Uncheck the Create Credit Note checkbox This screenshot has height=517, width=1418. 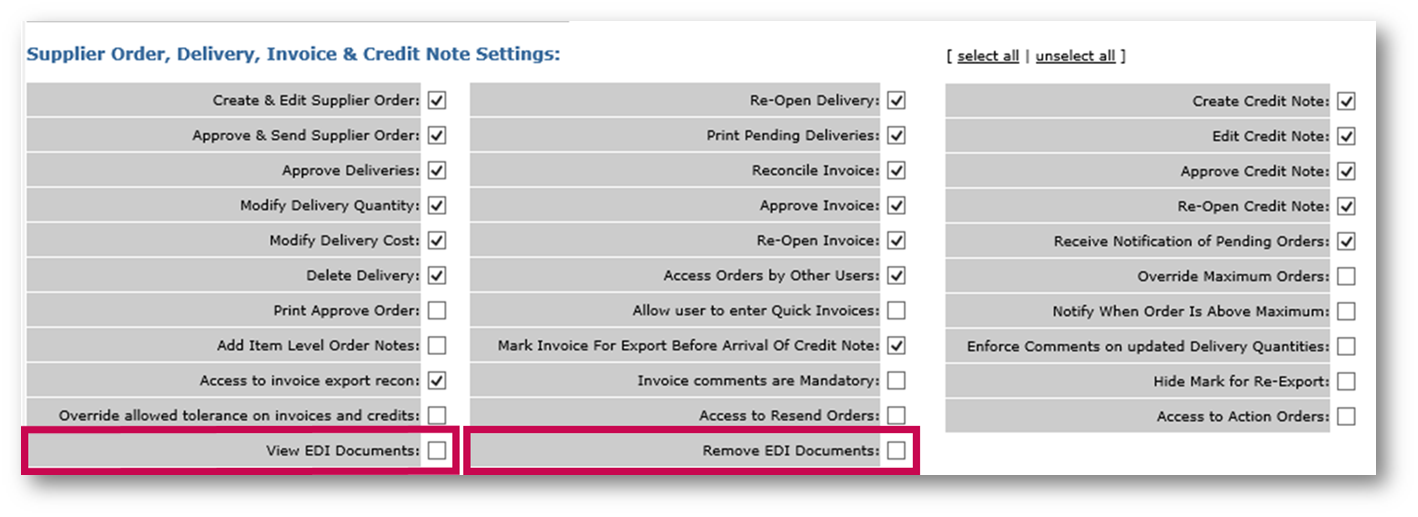(1346, 101)
